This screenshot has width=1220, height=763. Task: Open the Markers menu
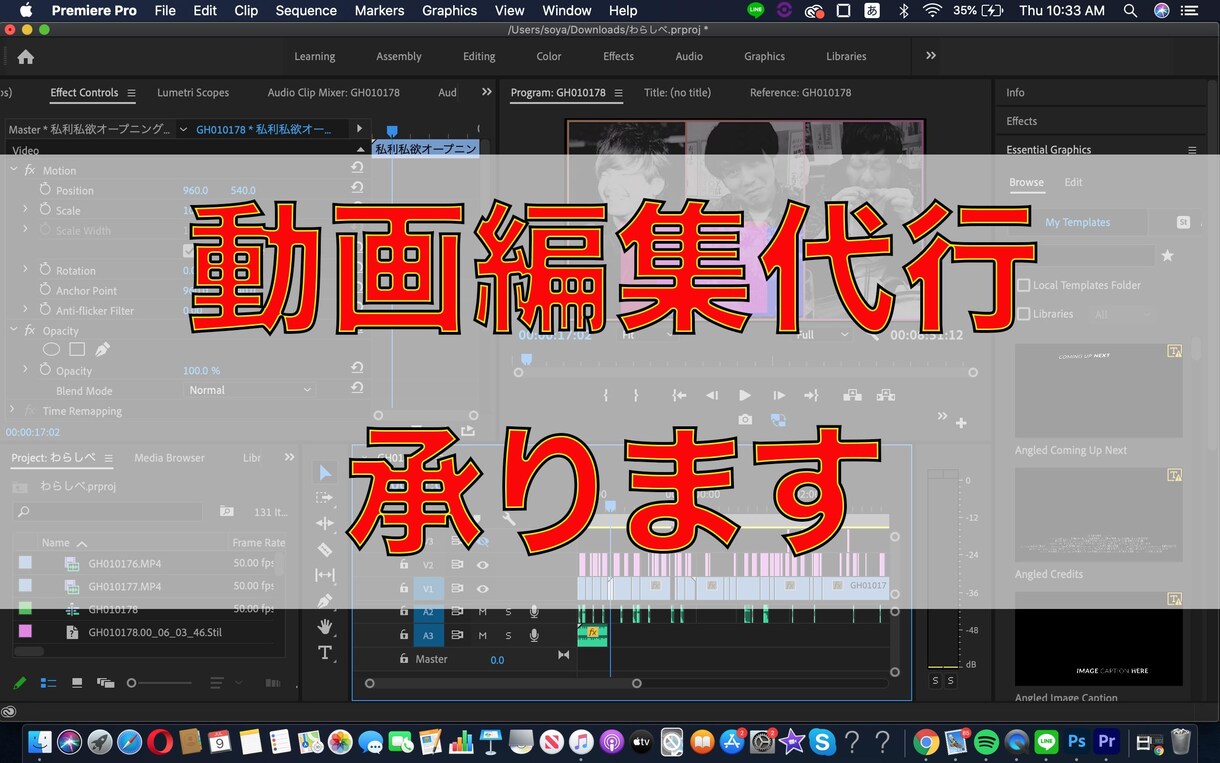[x=380, y=10]
